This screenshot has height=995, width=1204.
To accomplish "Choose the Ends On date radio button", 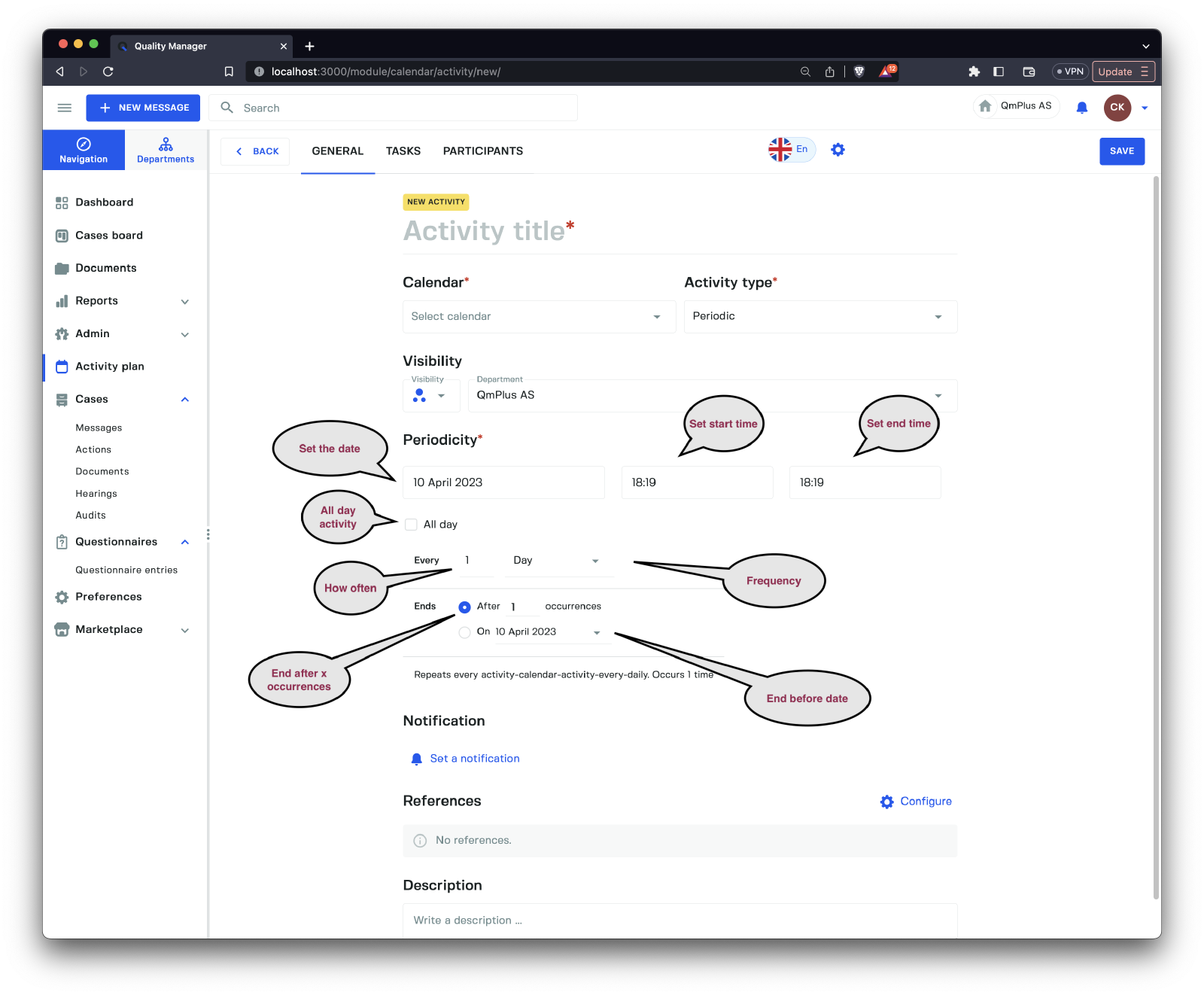I will (464, 632).
